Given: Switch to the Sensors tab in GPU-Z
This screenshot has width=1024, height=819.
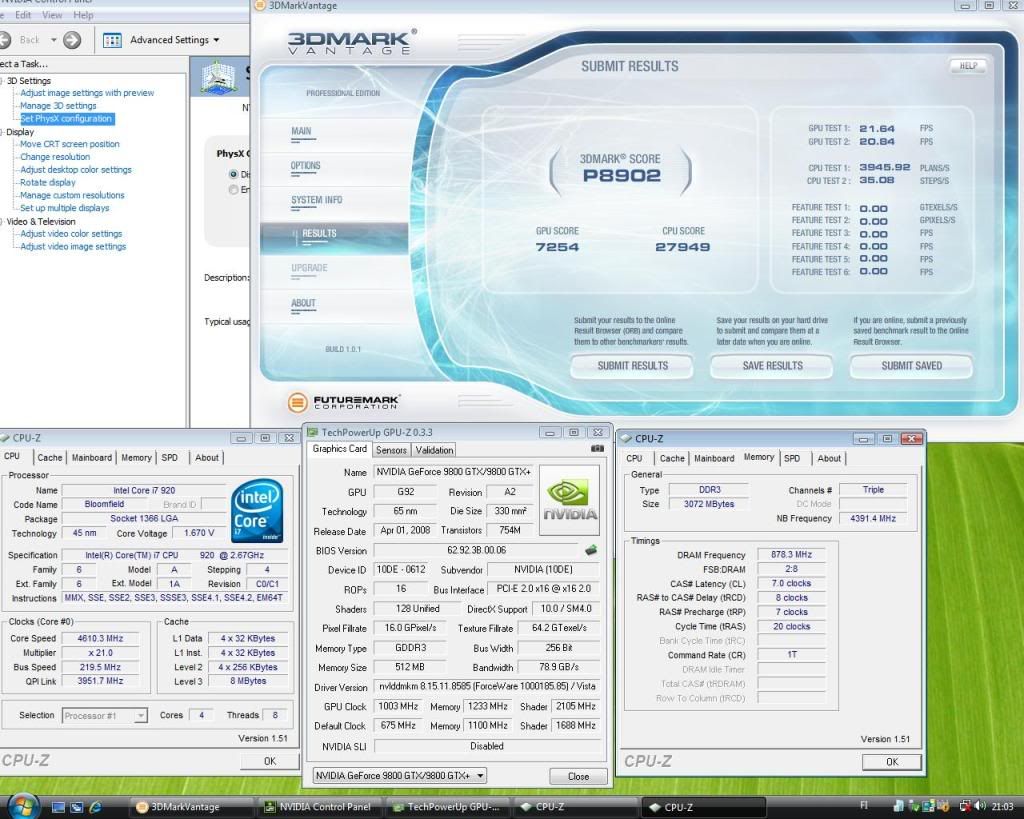Looking at the screenshot, I should pos(391,450).
